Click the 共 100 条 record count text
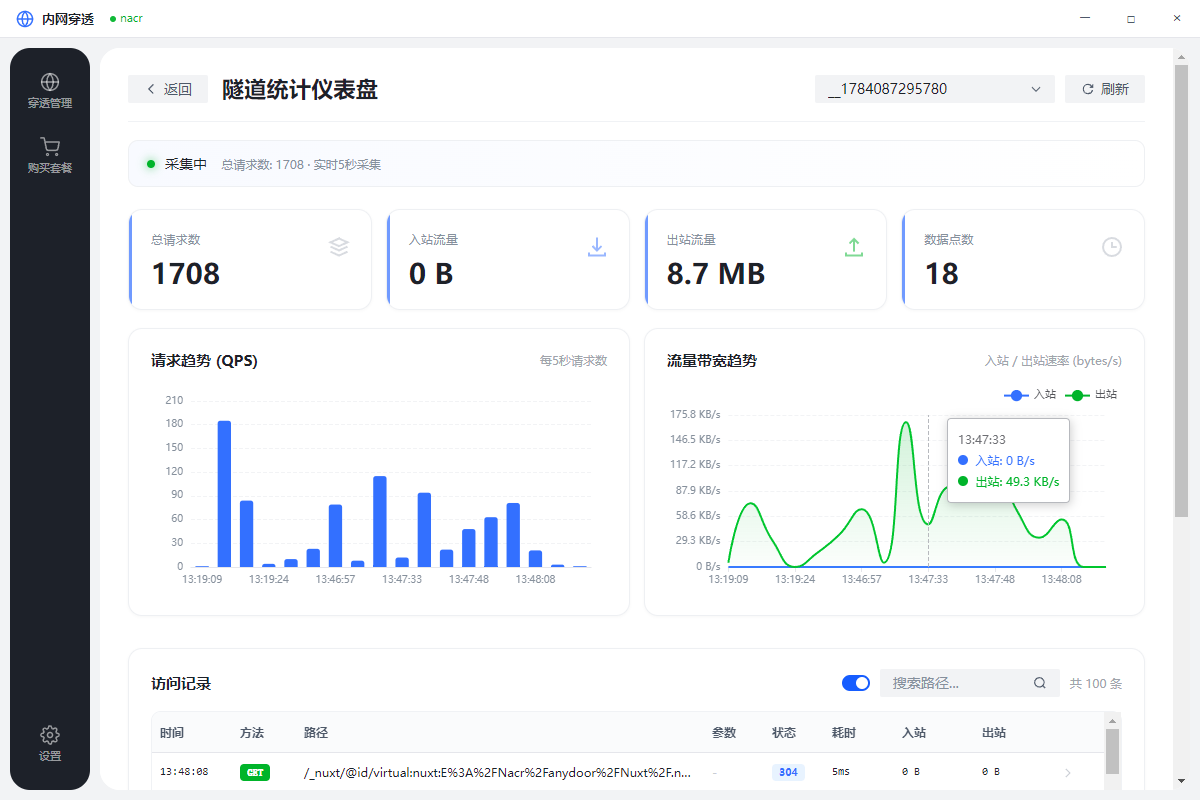Image resolution: width=1200 pixels, height=800 pixels. (1096, 683)
